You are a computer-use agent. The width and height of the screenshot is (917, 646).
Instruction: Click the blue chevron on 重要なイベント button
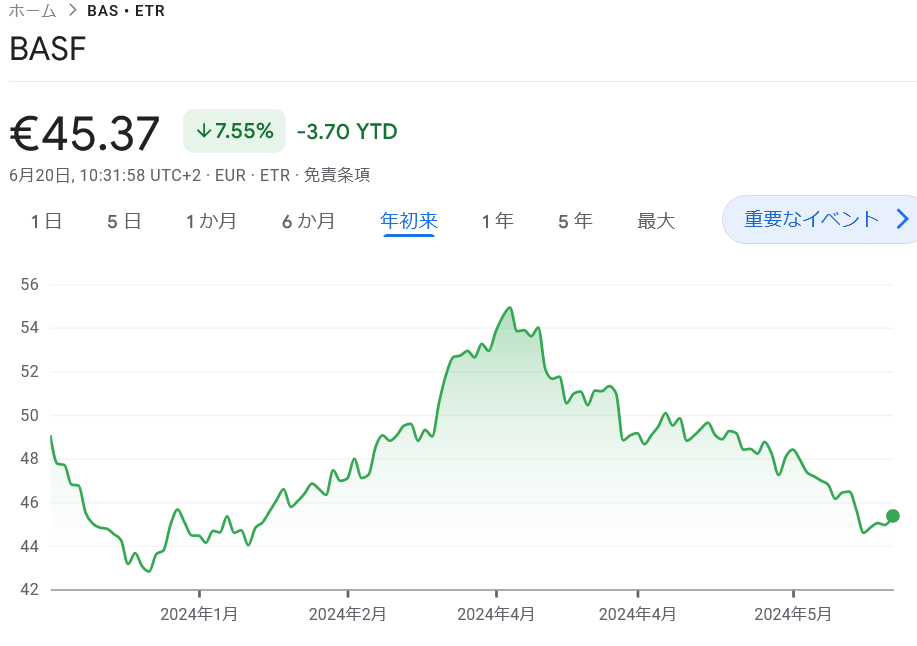point(901,219)
